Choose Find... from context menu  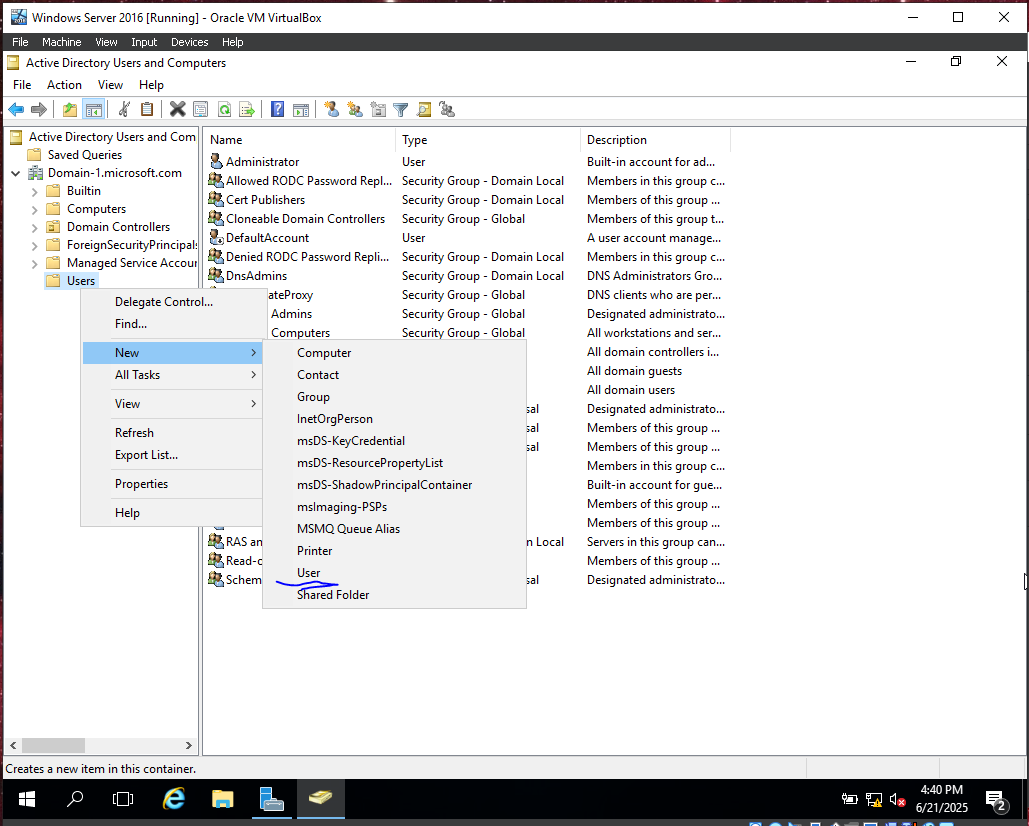[172, 323]
